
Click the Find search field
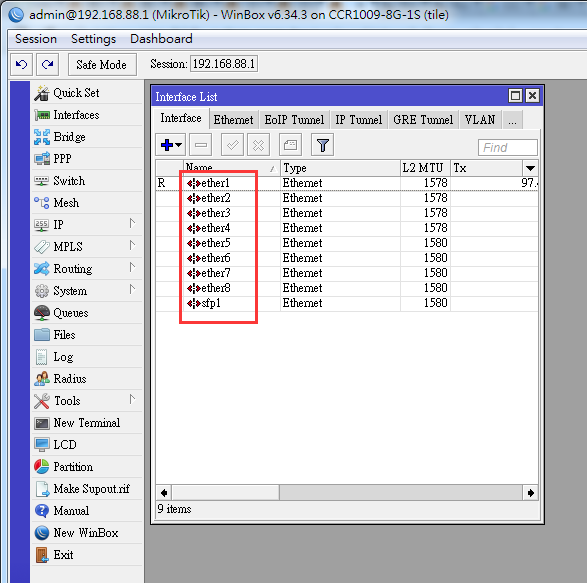pyautogui.click(x=508, y=148)
